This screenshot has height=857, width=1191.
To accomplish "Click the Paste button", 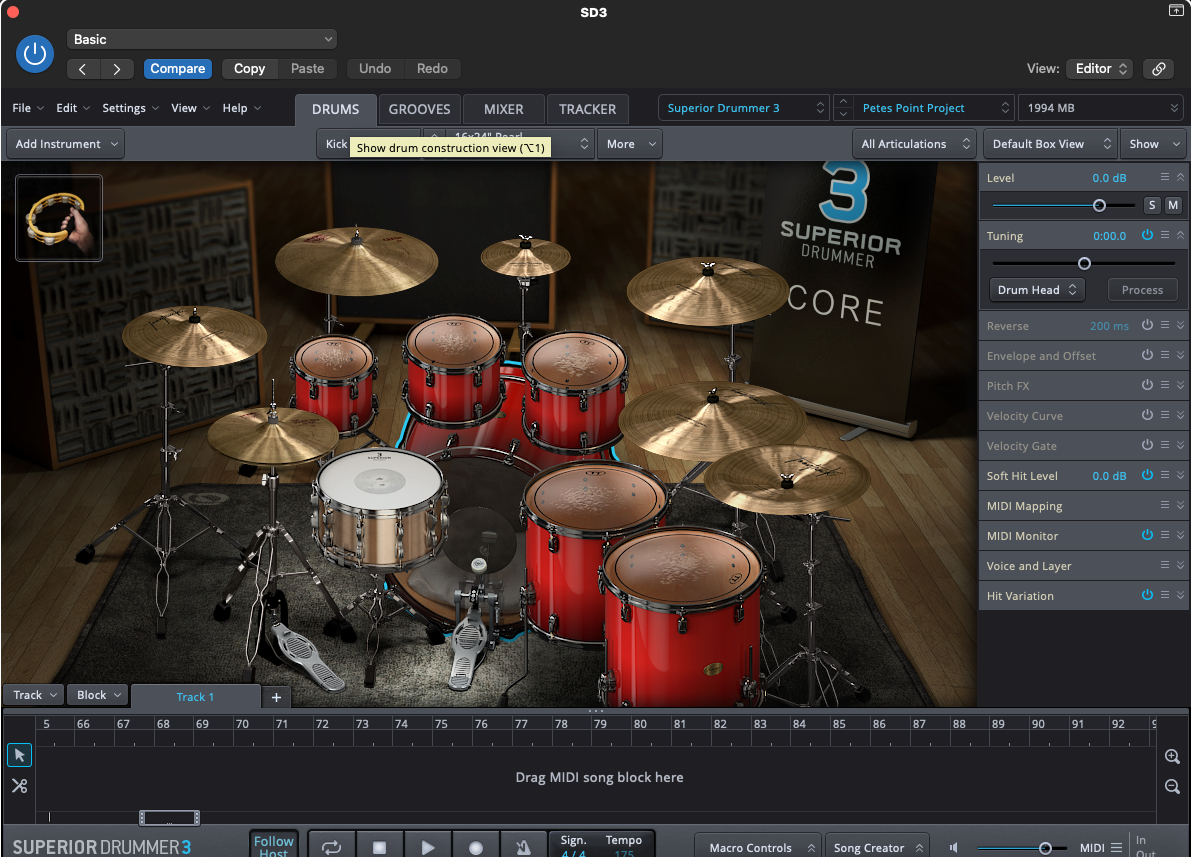I will tap(308, 68).
